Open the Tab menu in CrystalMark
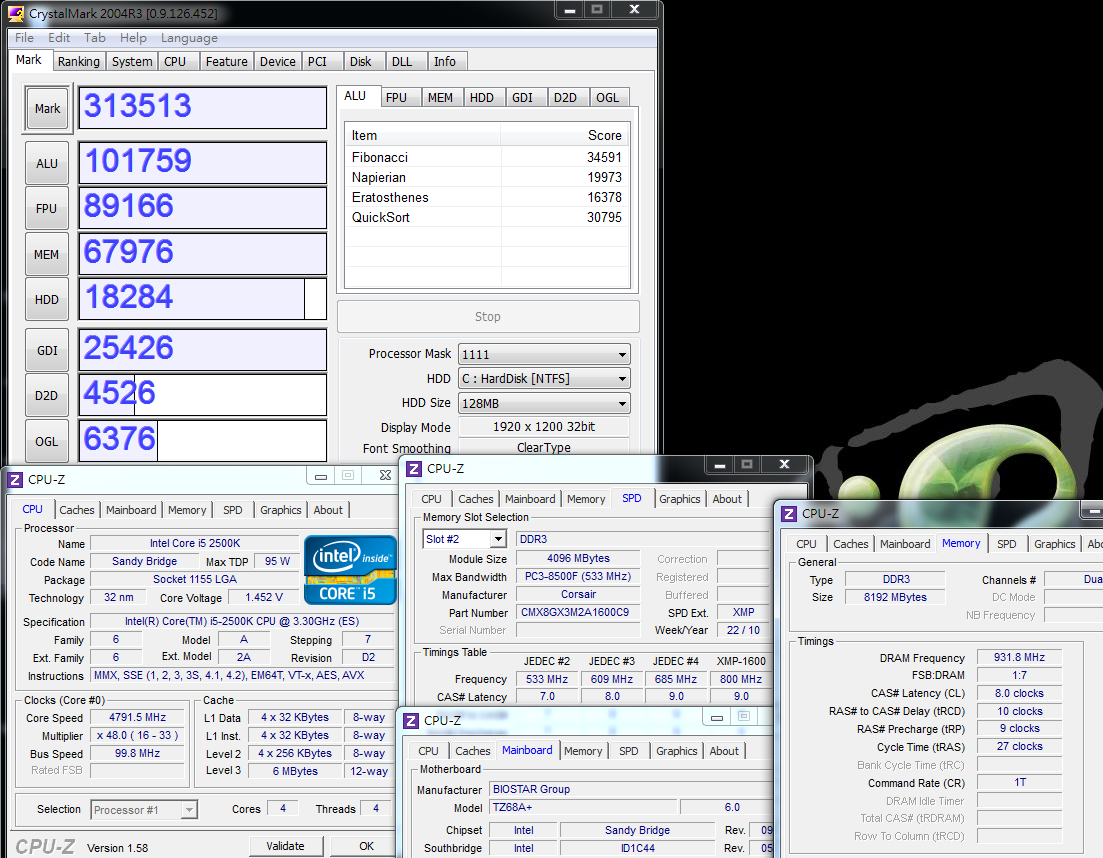 click(x=94, y=38)
